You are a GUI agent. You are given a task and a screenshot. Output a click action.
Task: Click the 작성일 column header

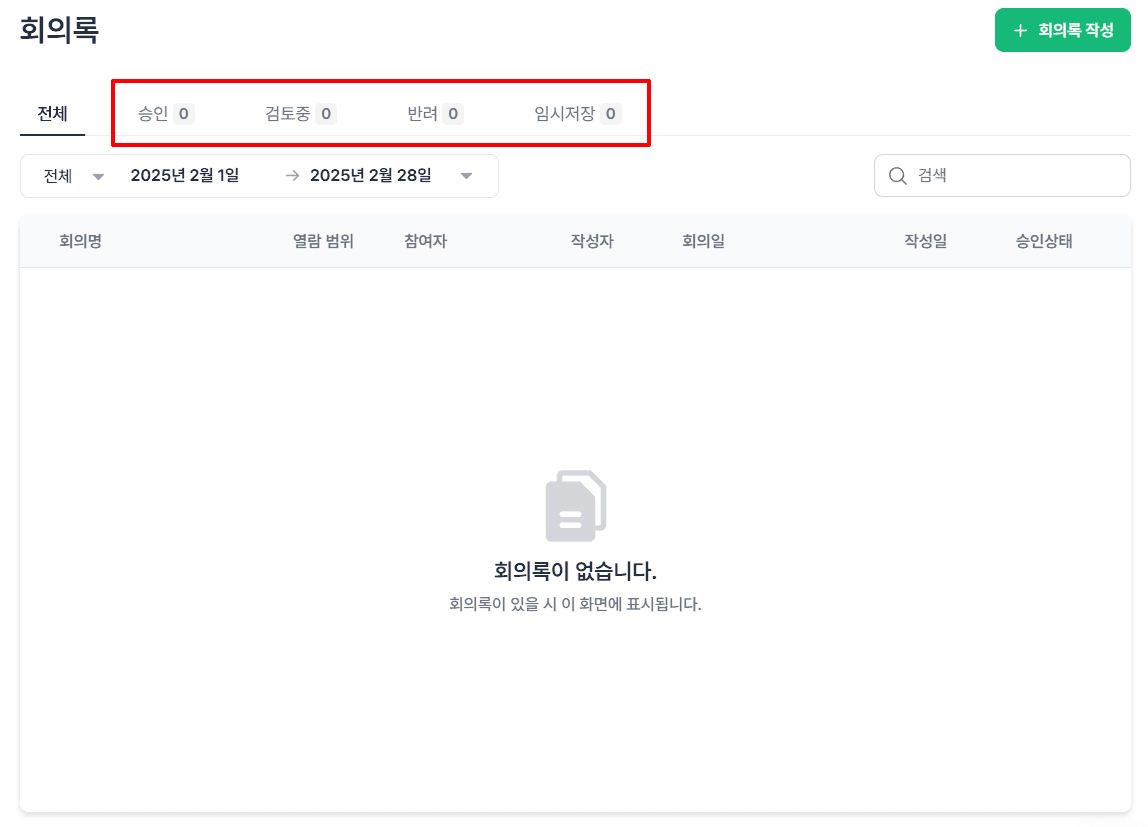pos(925,241)
